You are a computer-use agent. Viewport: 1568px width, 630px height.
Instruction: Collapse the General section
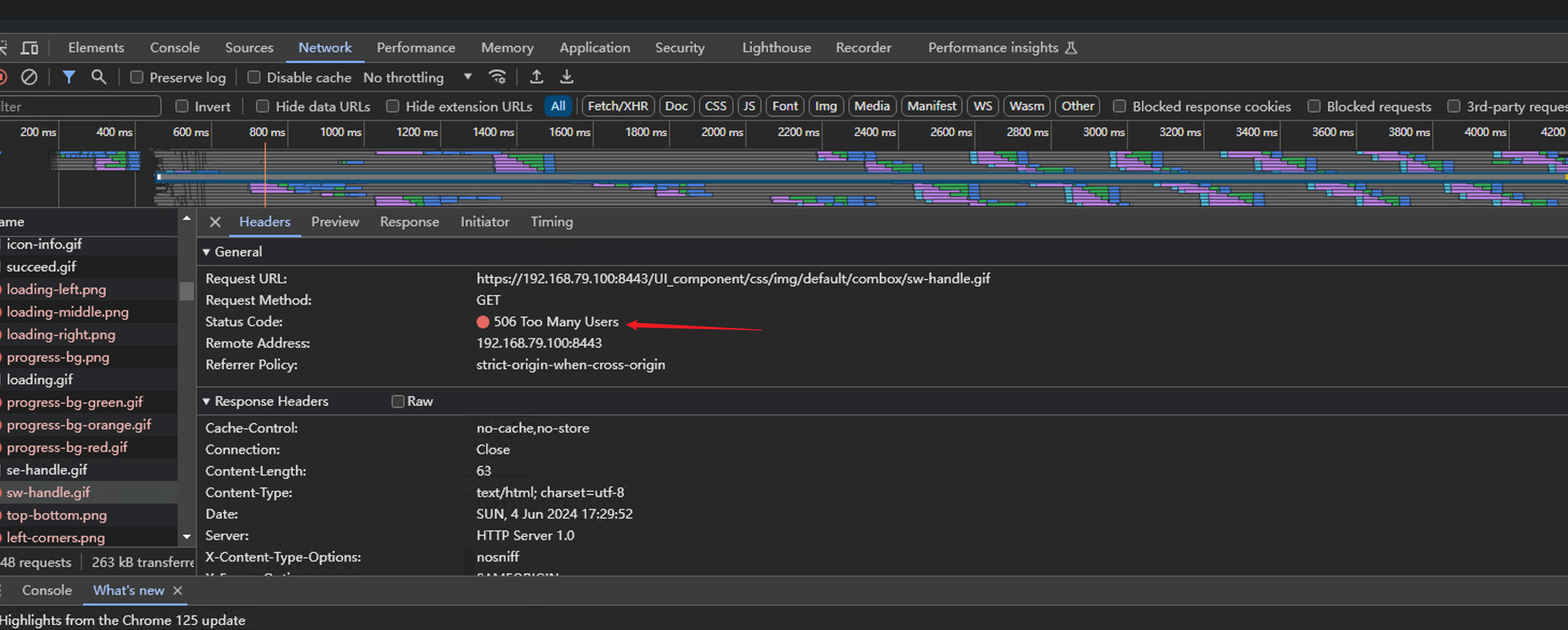(206, 252)
